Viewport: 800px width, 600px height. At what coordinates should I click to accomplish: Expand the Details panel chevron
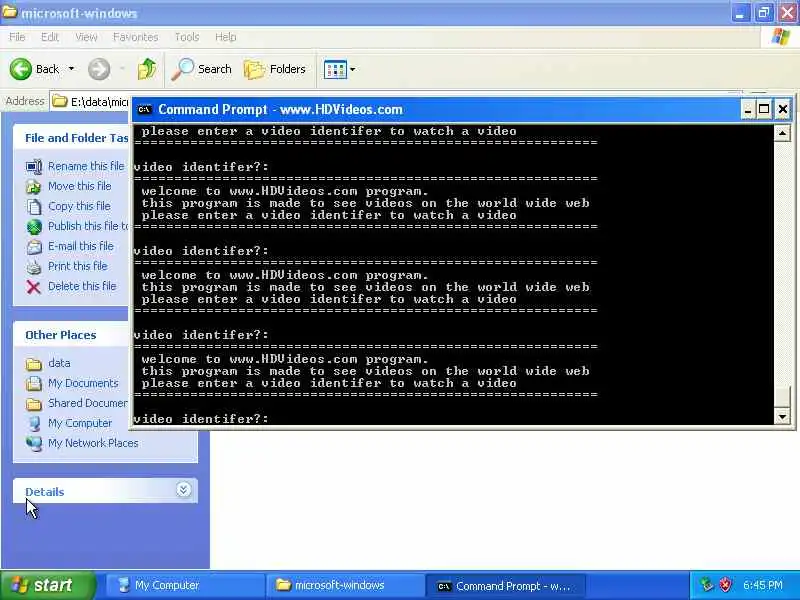[183, 490]
